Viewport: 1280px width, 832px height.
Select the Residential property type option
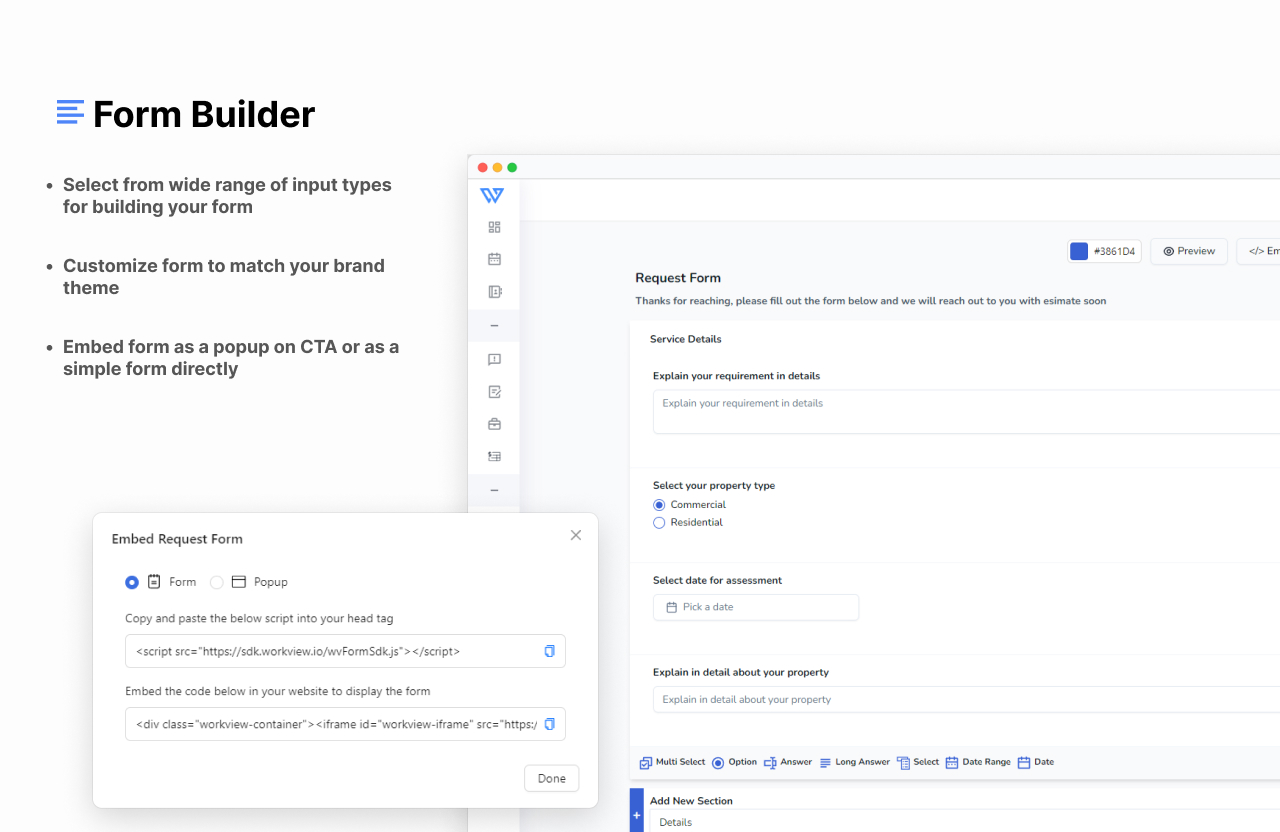659,523
